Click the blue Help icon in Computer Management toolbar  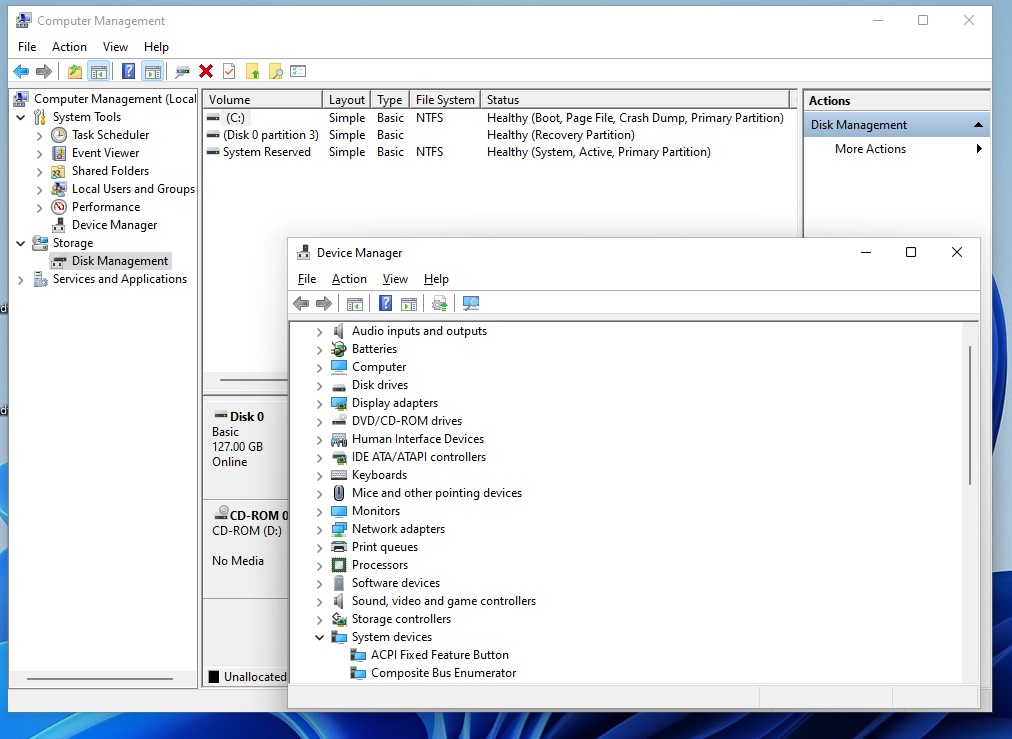tap(128, 72)
